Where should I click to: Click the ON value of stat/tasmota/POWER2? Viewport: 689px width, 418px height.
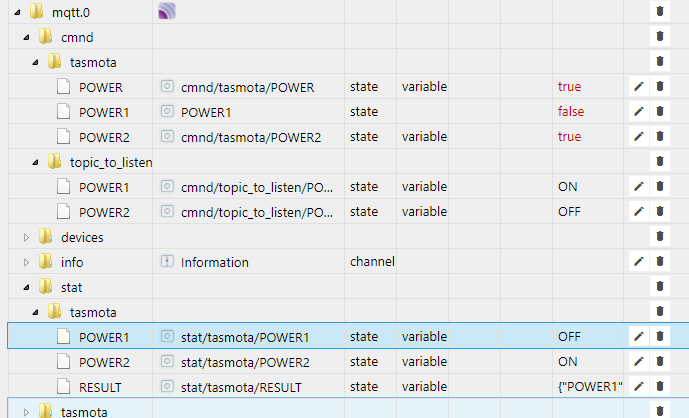[568, 362]
